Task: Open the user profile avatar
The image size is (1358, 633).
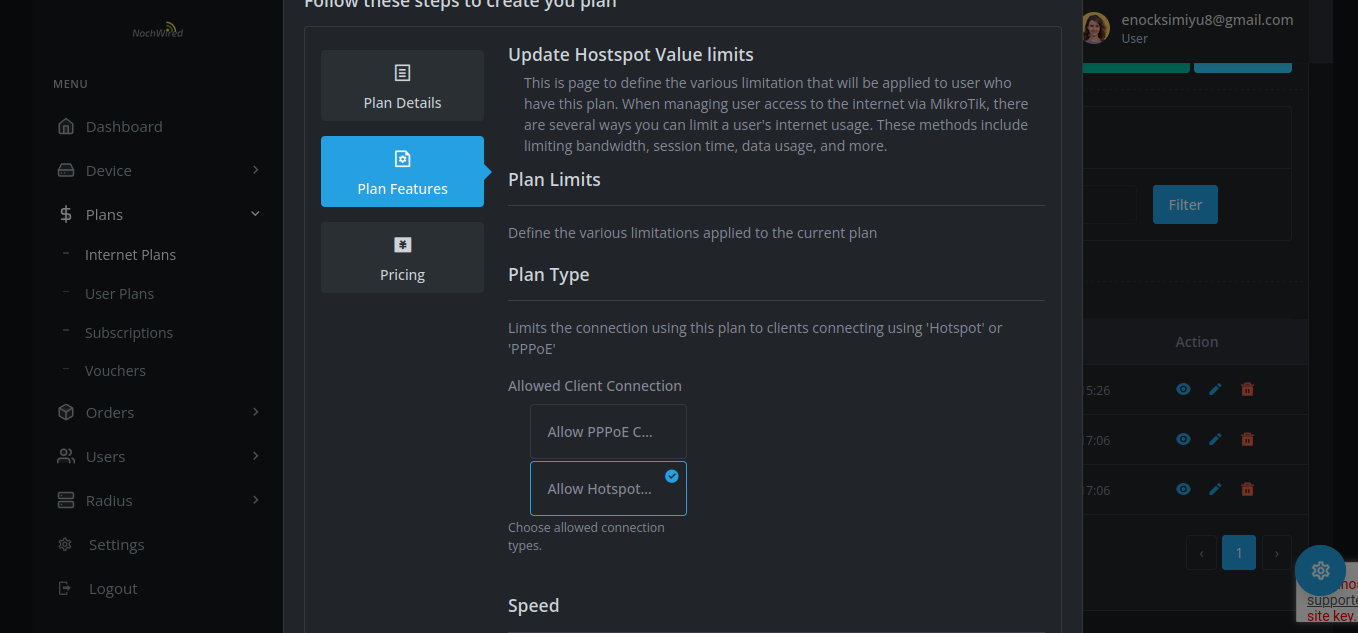Action: pos(1095,28)
